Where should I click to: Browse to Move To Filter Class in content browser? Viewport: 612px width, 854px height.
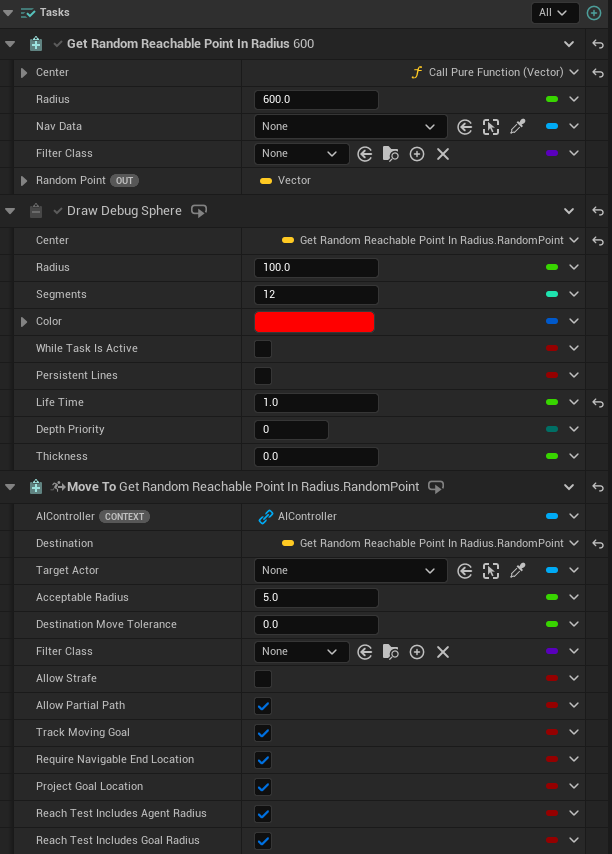tap(390, 652)
